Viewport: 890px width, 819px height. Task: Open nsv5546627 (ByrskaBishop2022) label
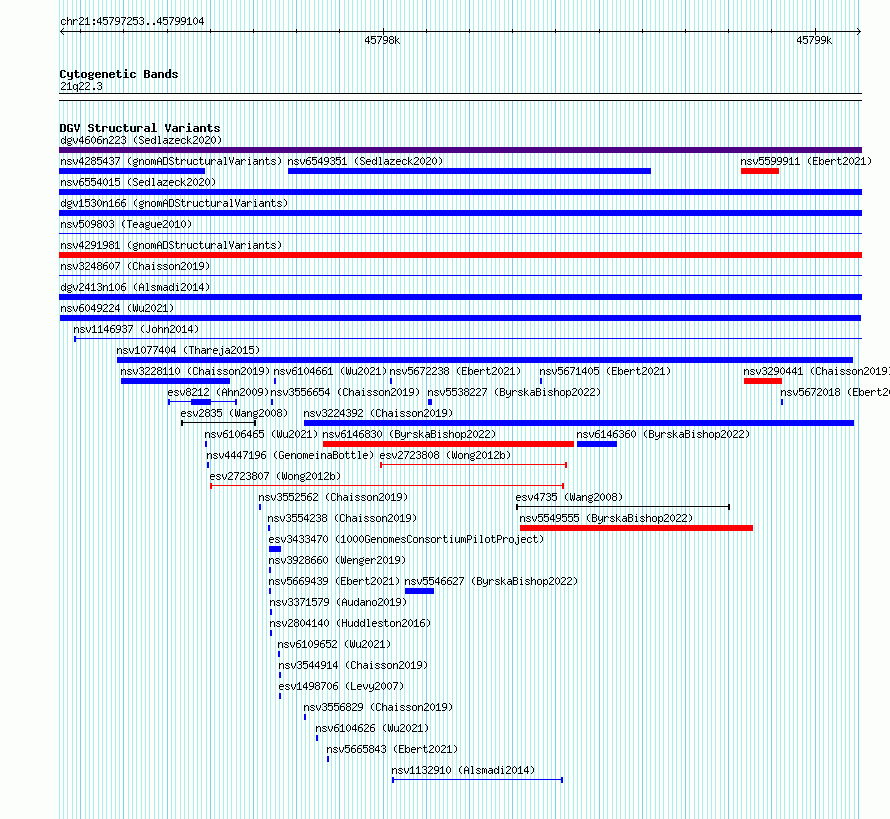(491, 581)
